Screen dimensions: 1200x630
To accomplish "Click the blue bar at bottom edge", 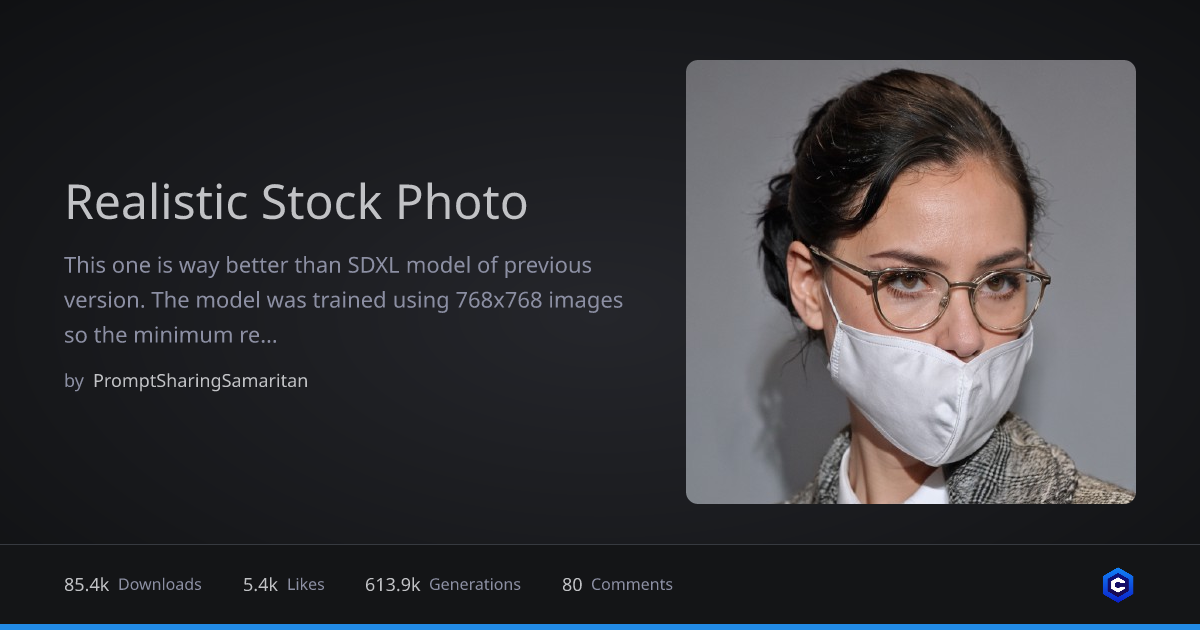I will 600,626.
